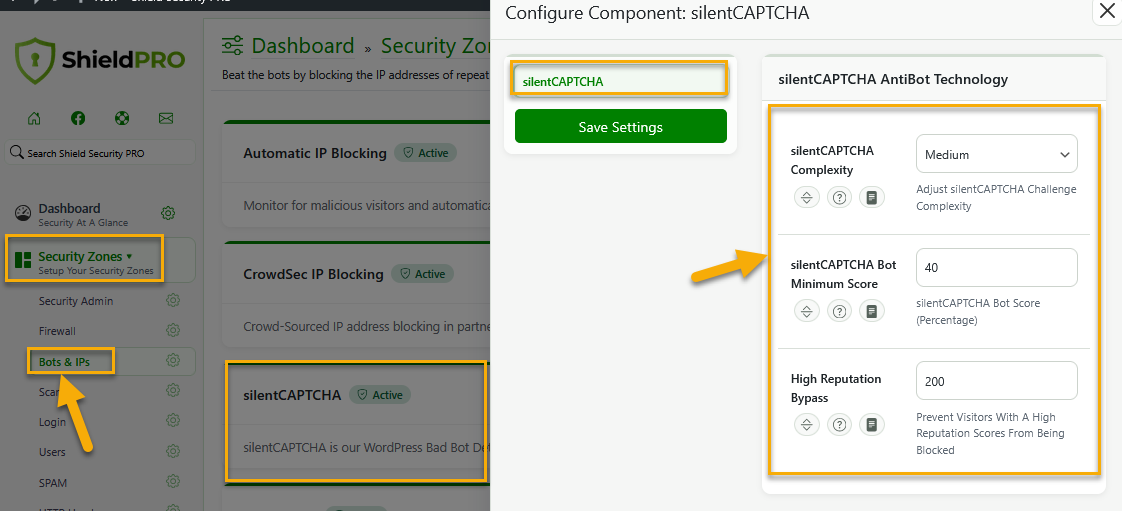Viewport: 1122px width, 511px height.
Task: Open the Facebook icon link
Action: point(78,118)
